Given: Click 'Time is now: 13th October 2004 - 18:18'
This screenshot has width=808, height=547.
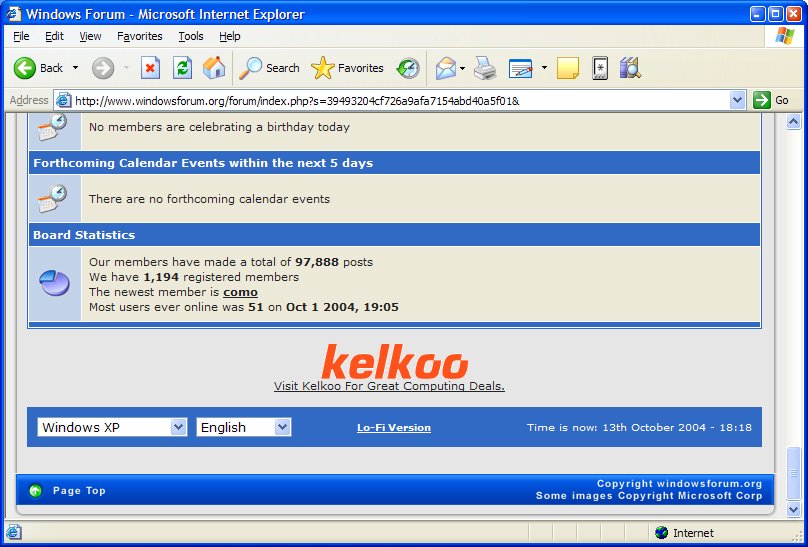Looking at the screenshot, I should coord(639,427).
